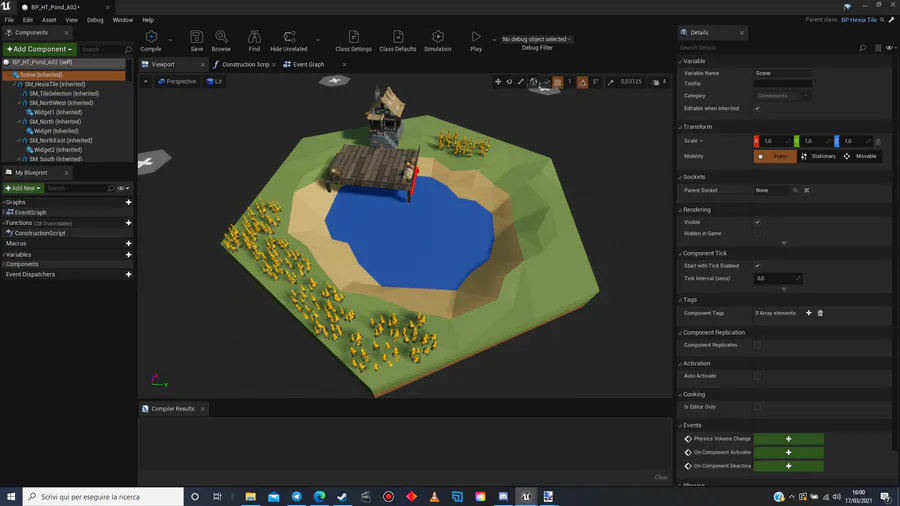Expand the SM_NorthWest tree node
900x506 pixels.
[x=19, y=103]
